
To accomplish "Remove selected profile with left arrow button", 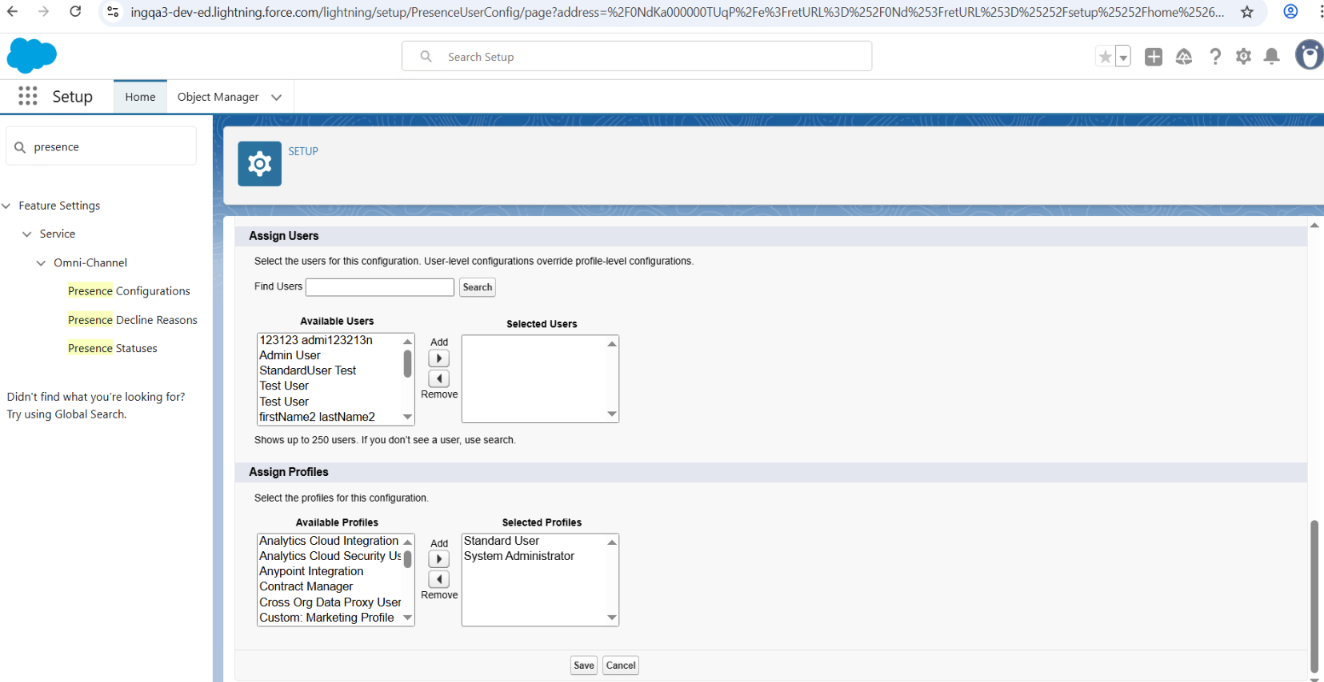I will click(x=439, y=580).
